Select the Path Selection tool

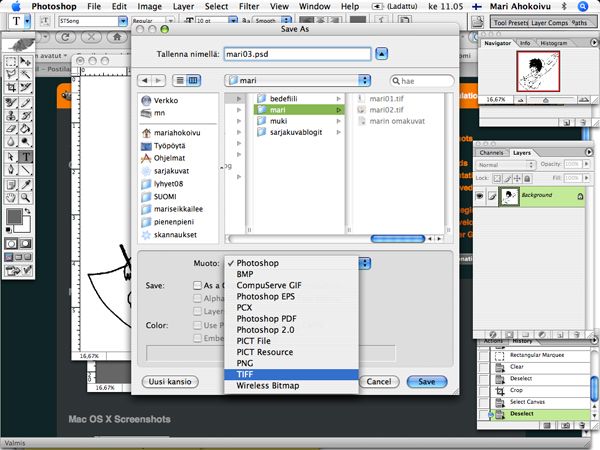click(11, 157)
